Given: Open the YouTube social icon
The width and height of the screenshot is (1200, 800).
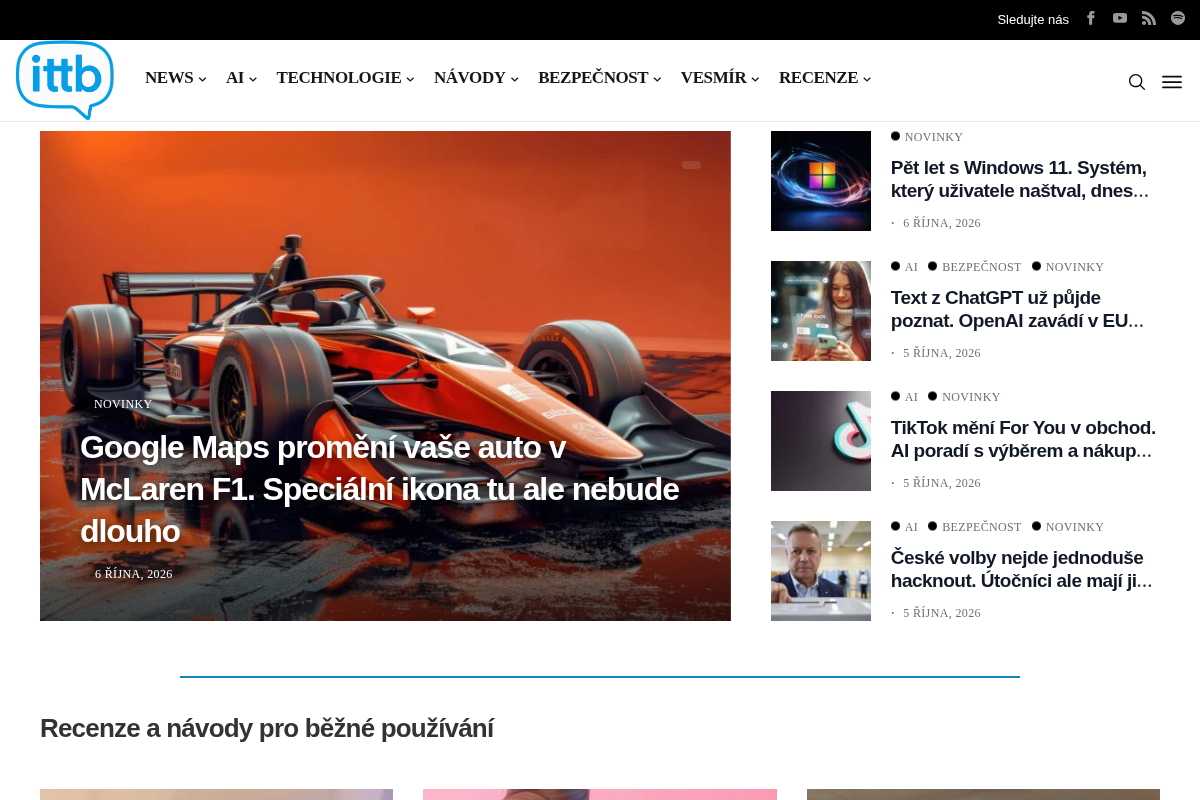Looking at the screenshot, I should tap(1120, 18).
